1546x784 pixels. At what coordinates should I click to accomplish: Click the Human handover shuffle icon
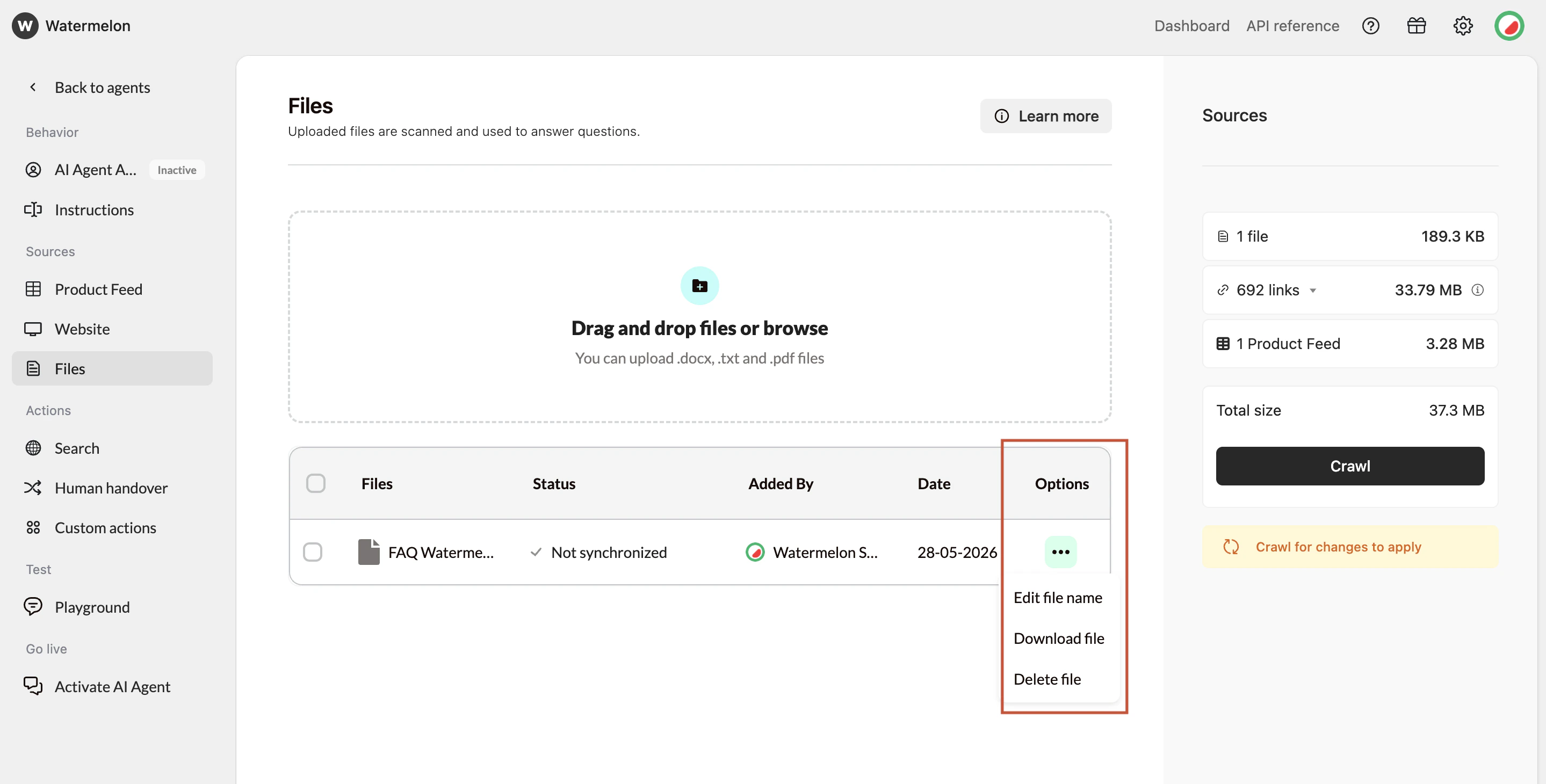point(33,488)
